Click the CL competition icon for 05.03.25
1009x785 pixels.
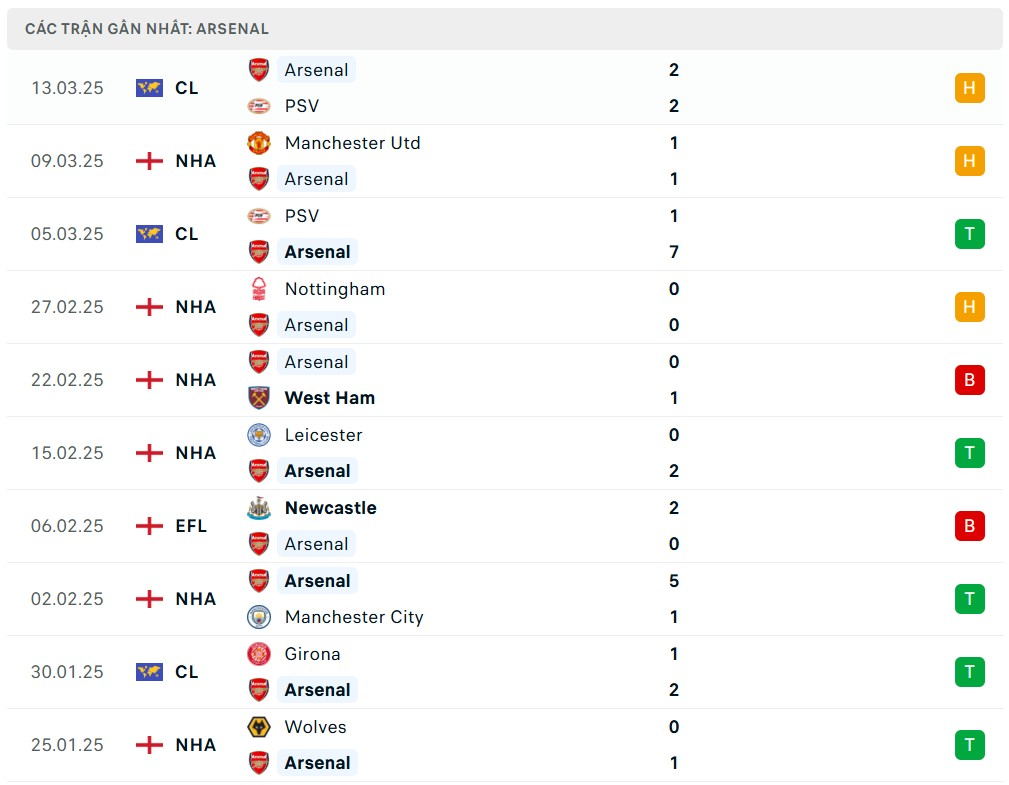(x=149, y=234)
